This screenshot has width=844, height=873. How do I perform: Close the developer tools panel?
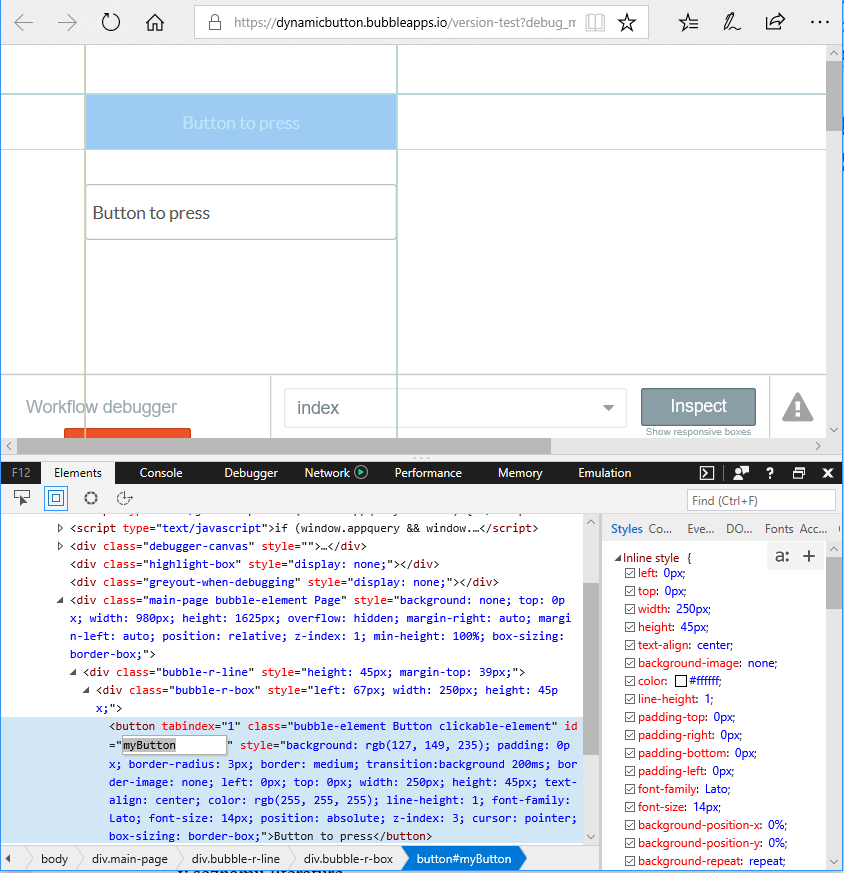pos(828,473)
